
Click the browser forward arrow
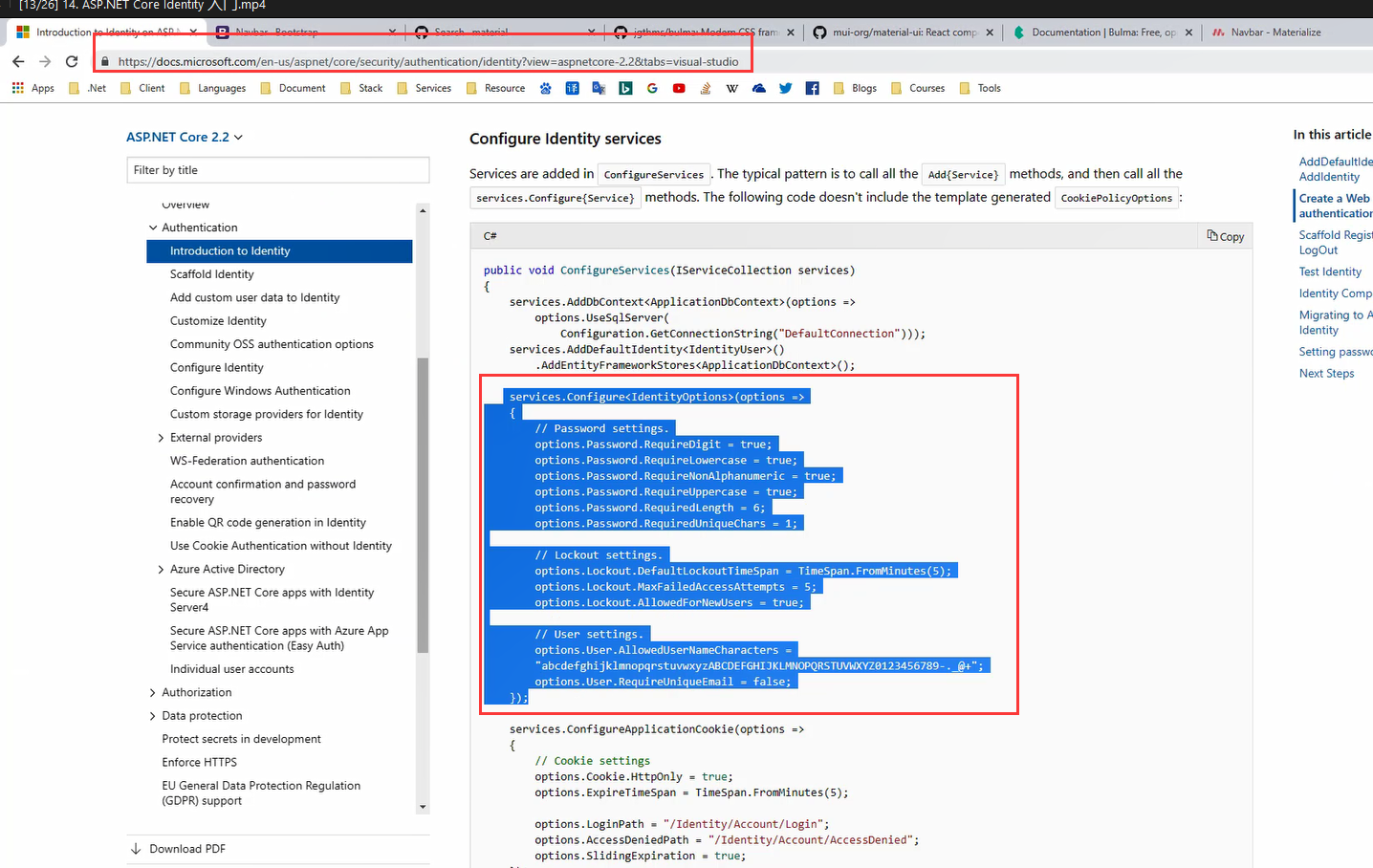45,61
